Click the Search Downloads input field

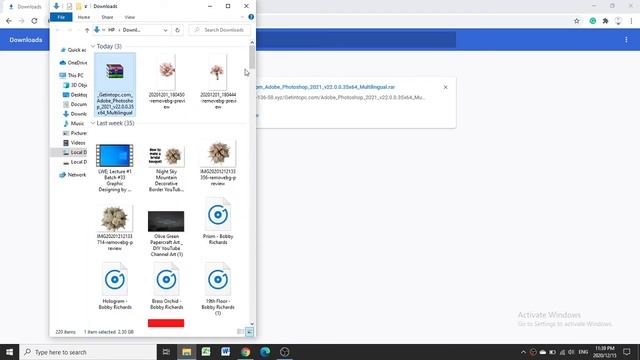220,30
